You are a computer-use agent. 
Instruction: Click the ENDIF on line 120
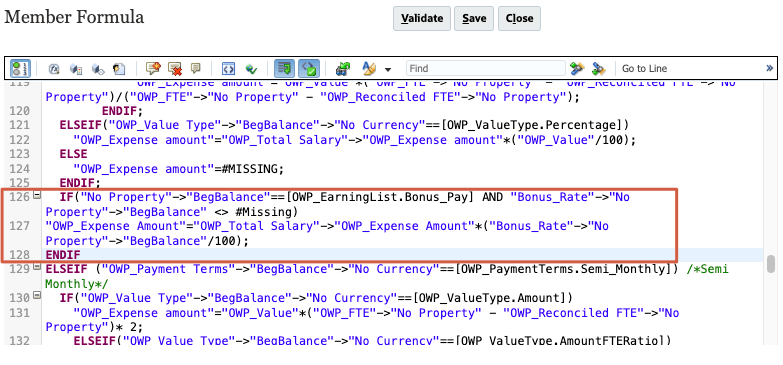119,111
